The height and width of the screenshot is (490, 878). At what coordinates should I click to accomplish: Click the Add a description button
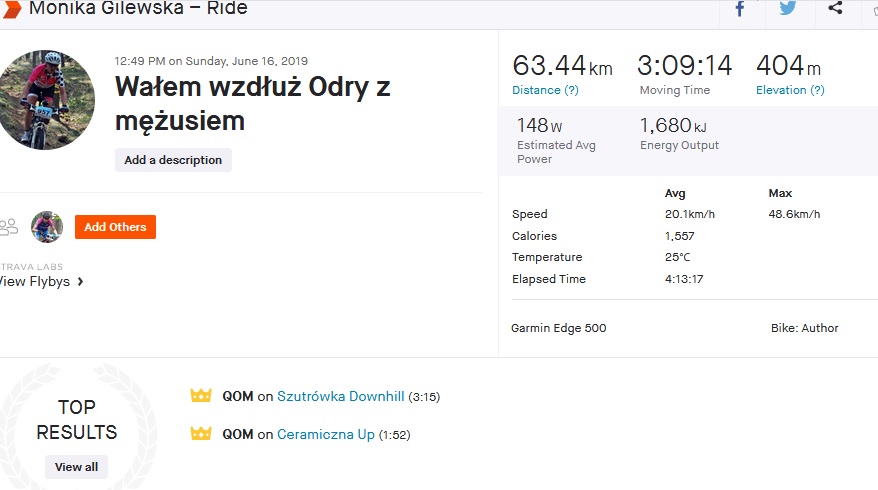(x=173, y=160)
